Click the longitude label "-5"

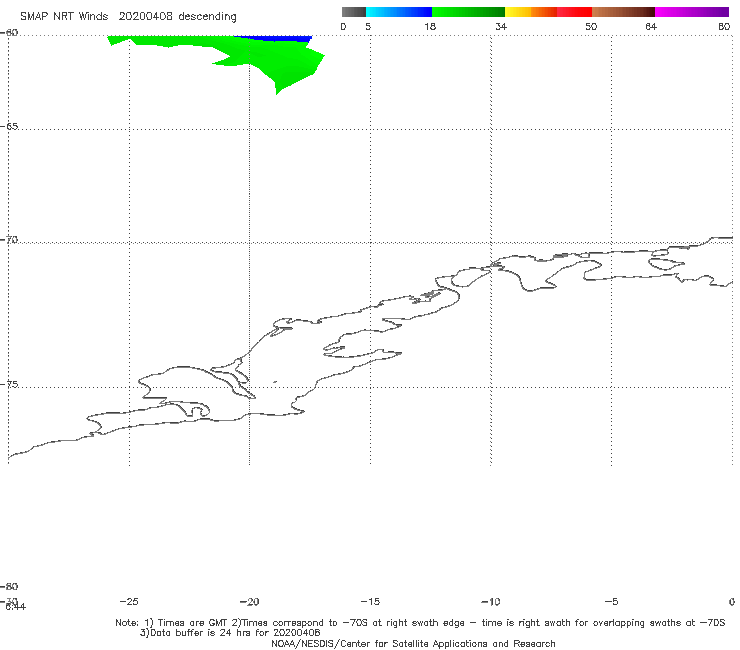pyautogui.click(x=611, y=602)
